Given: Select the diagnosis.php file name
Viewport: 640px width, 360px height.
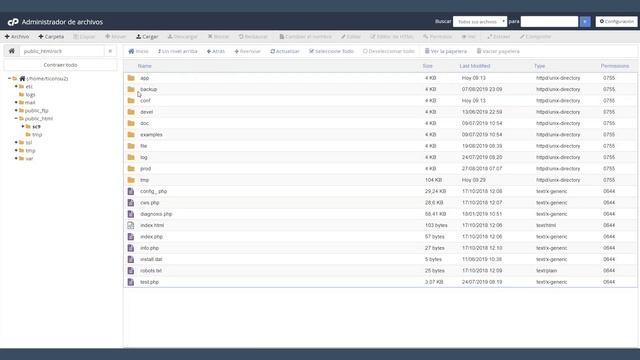Looking at the screenshot, I should coord(156,214).
